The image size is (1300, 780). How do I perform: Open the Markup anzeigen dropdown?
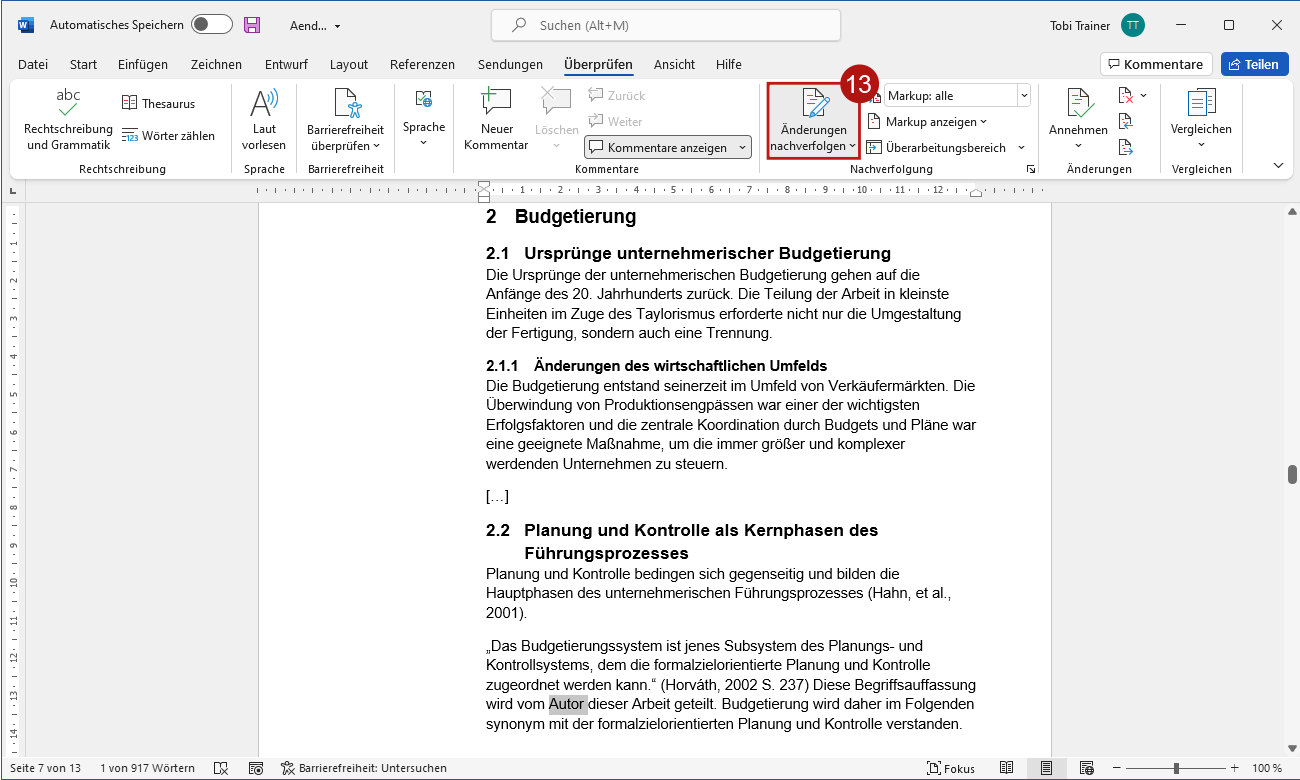(x=927, y=122)
